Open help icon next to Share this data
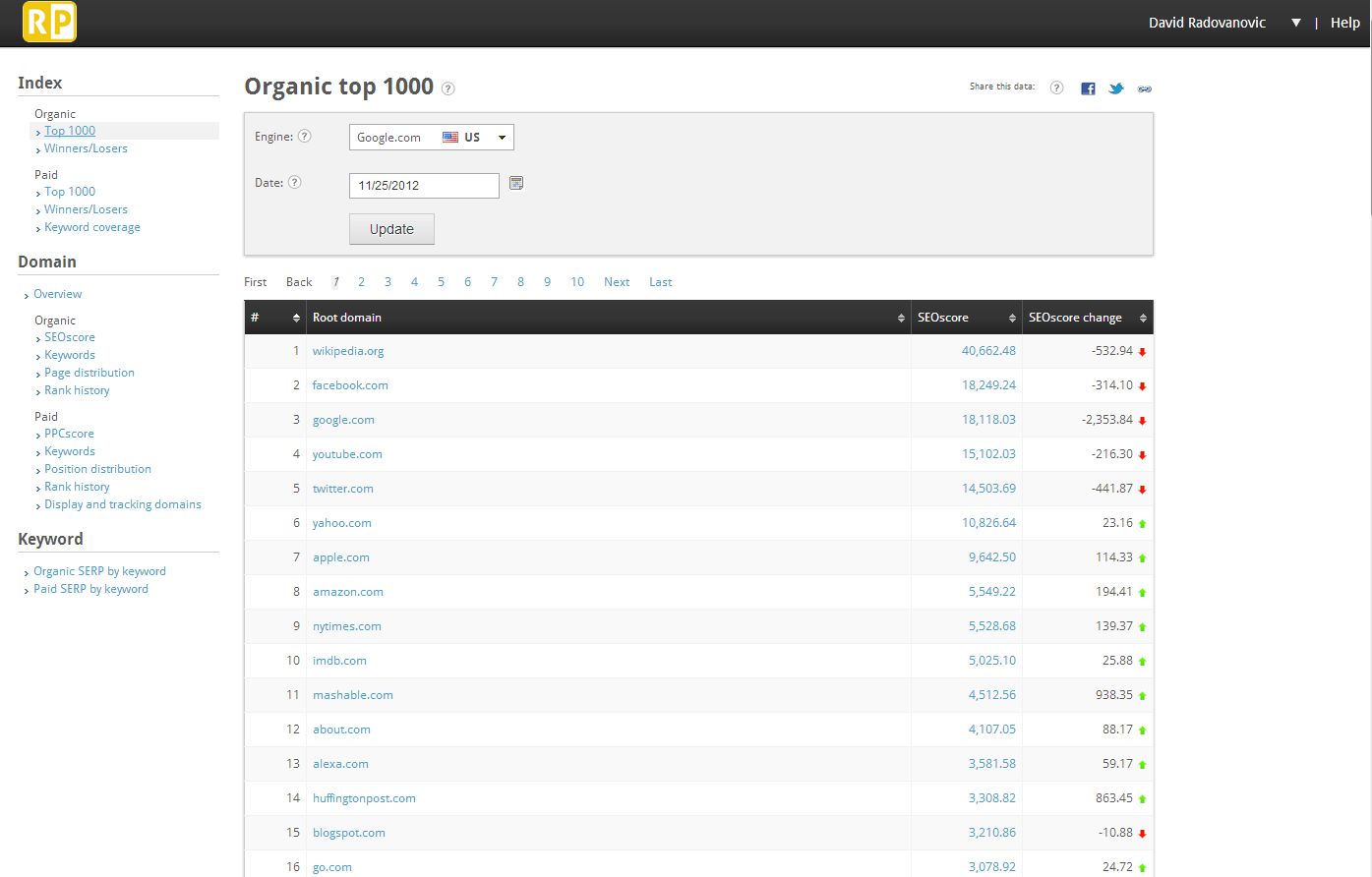This screenshot has height=877, width=1372. [x=1056, y=88]
